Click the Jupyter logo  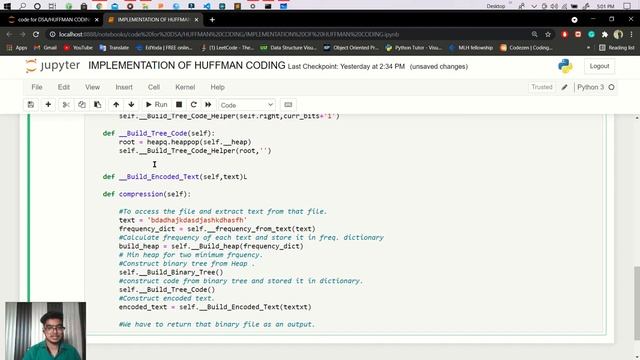pos(53,66)
